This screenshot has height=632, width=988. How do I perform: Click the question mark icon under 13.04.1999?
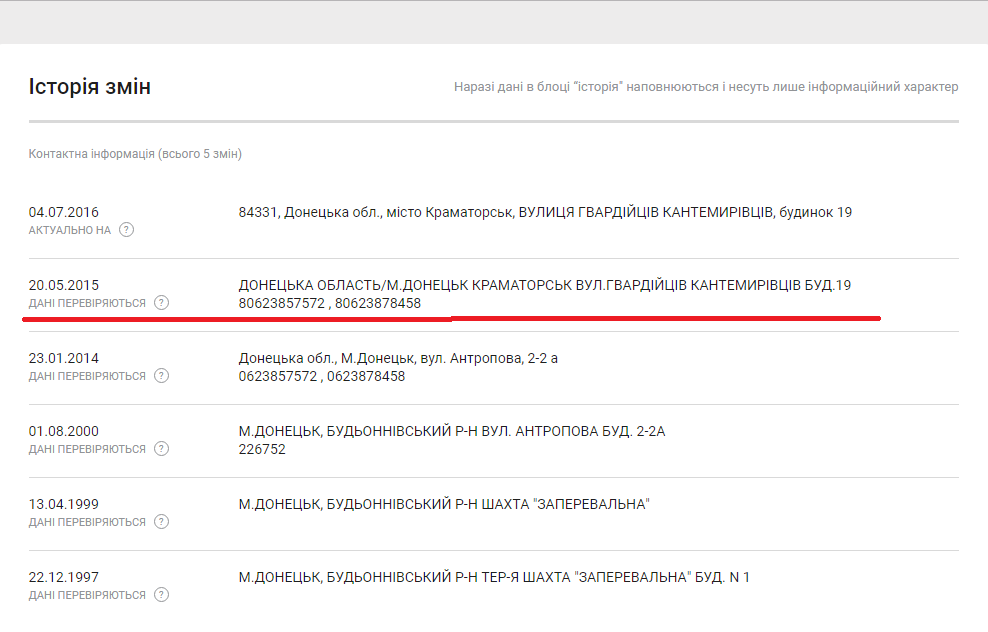coord(161,522)
